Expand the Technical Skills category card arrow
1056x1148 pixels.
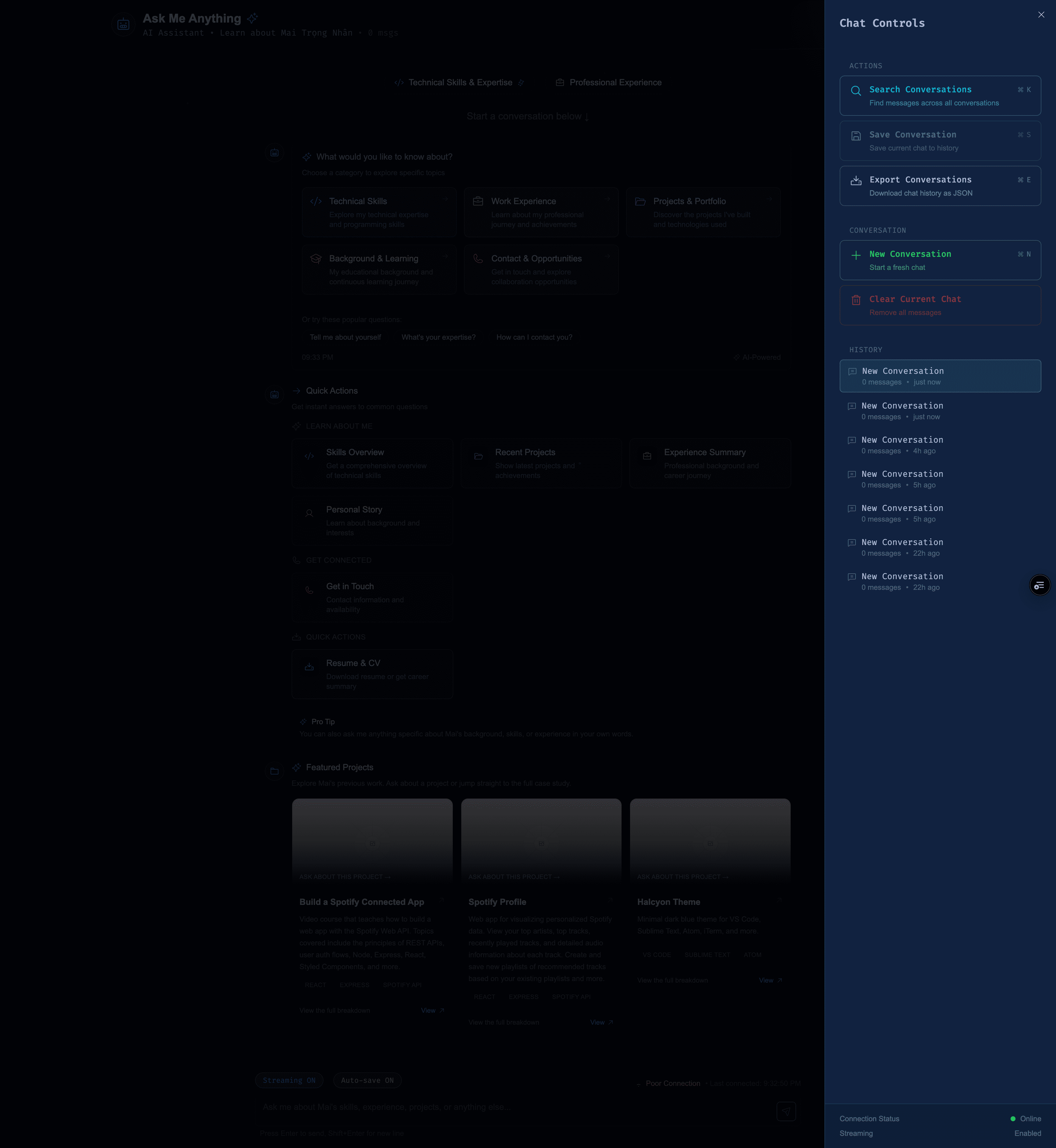[446, 200]
